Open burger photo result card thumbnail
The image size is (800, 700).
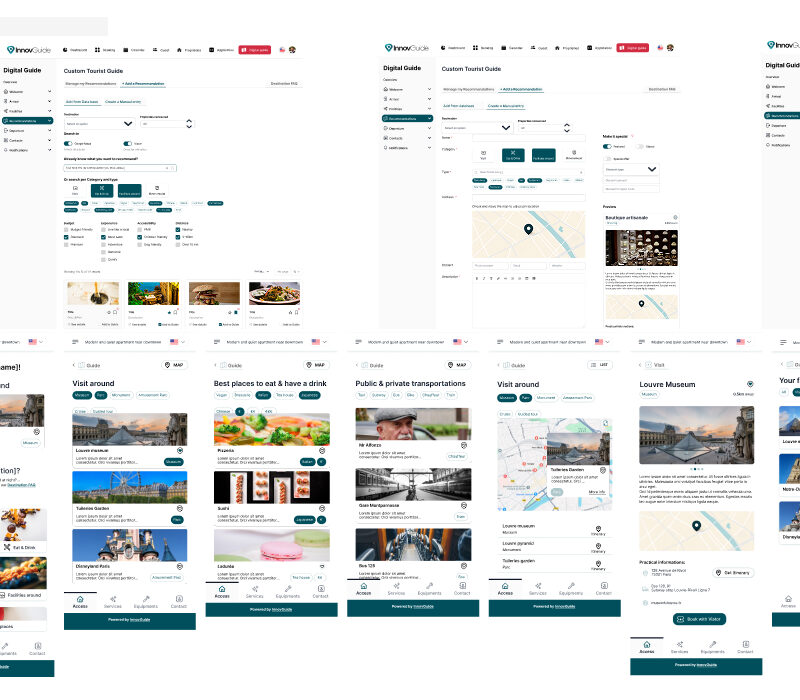point(214,293)
